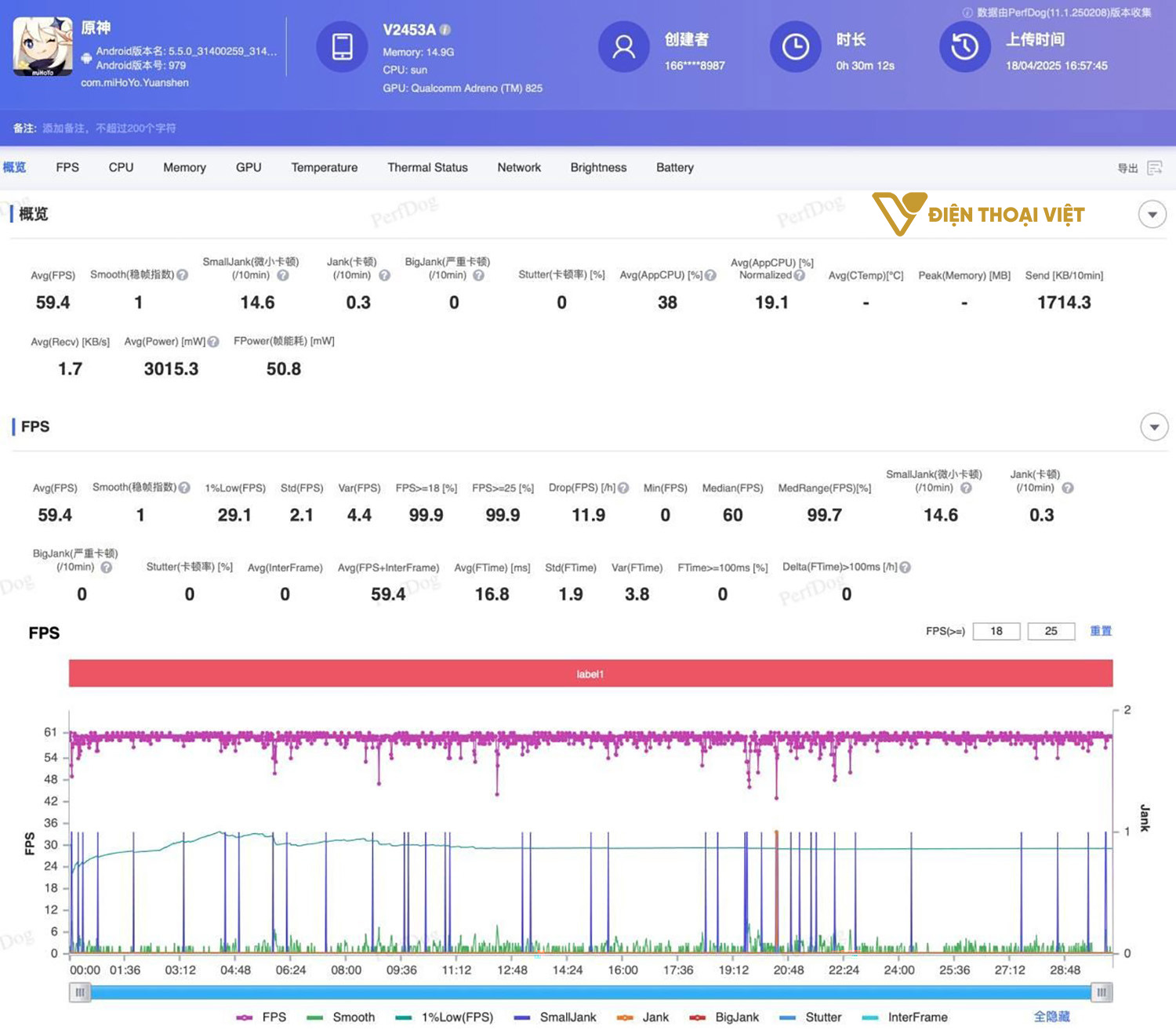Open the help icon next to Smooth(稳帧指数)
1176x1030 pixels.
(x=183, y=275)
